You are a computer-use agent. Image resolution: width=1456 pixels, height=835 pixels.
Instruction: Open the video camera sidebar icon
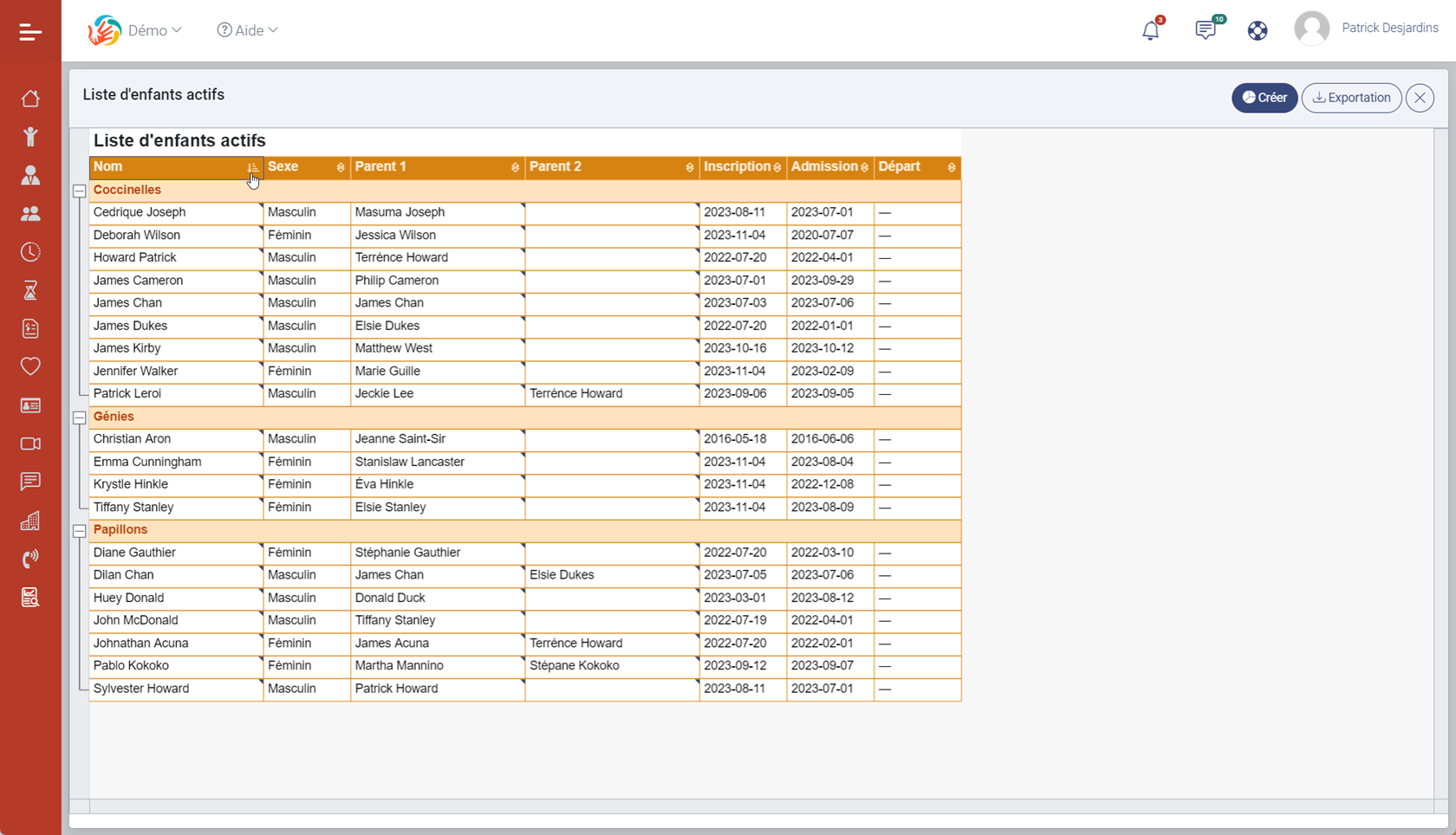point(30,443)
